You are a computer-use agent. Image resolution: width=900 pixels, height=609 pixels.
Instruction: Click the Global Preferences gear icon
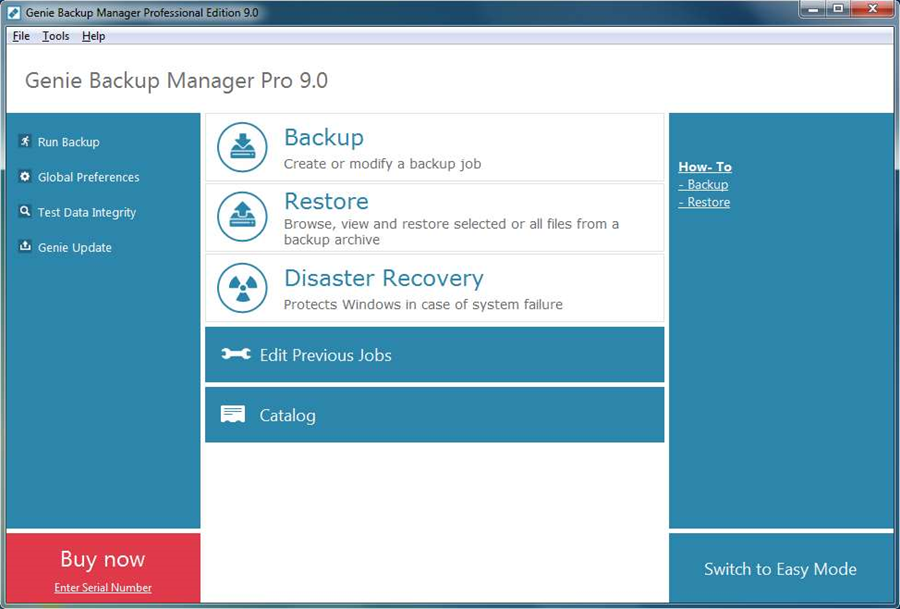tap(25, 177)
